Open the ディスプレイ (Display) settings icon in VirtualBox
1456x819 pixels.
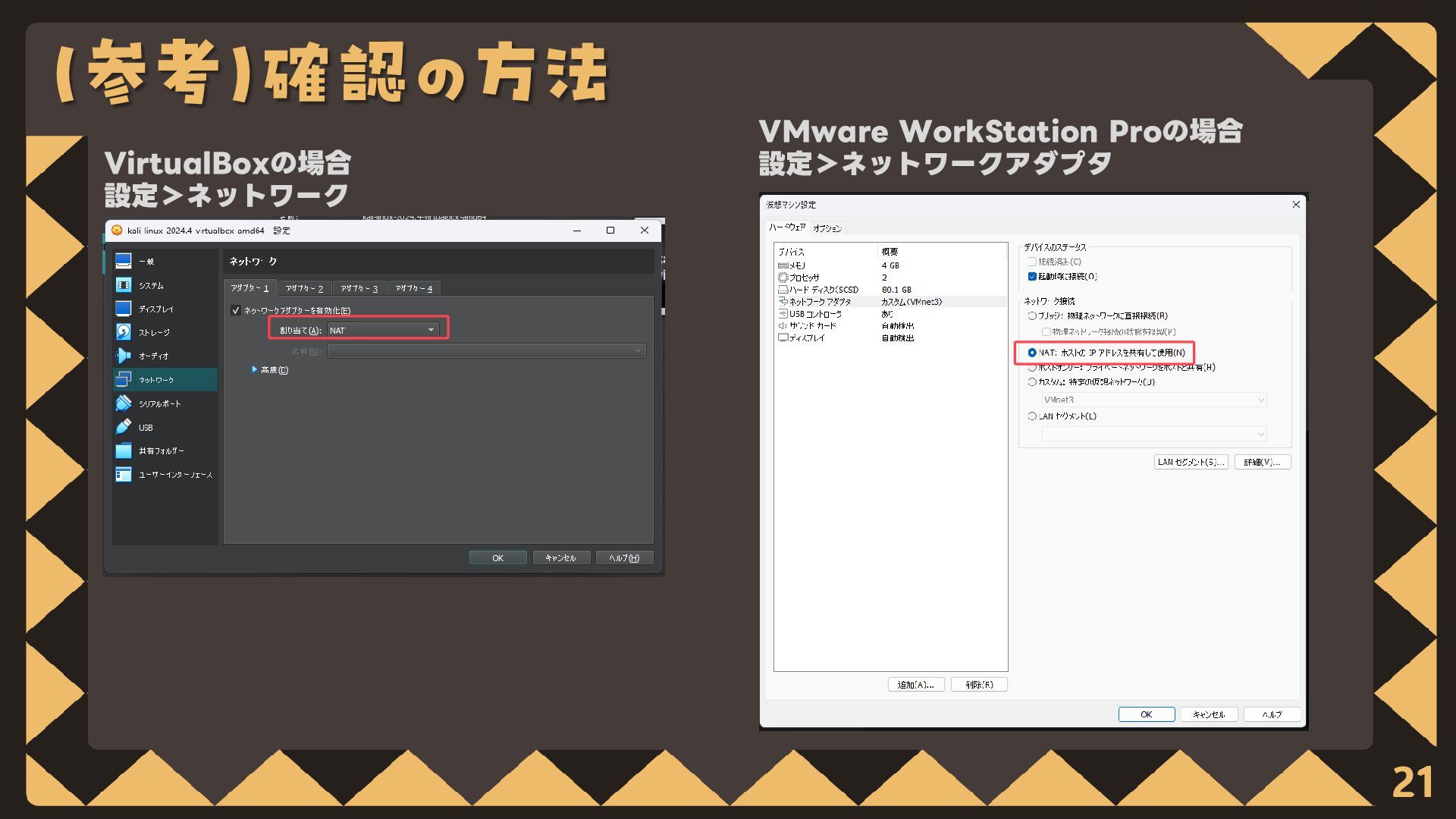[124, 309]
